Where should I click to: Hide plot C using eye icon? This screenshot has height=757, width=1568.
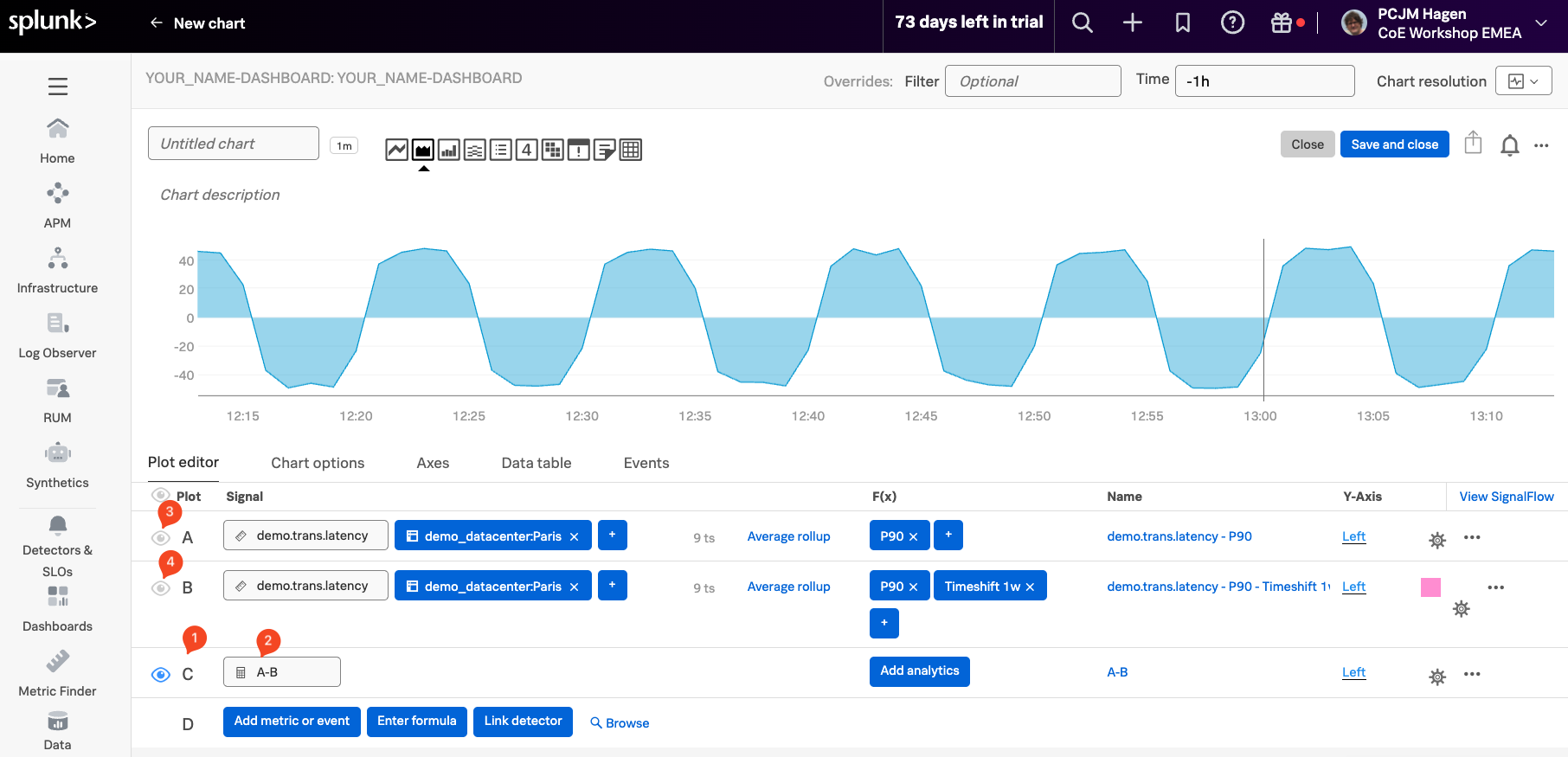pos(161,675)
